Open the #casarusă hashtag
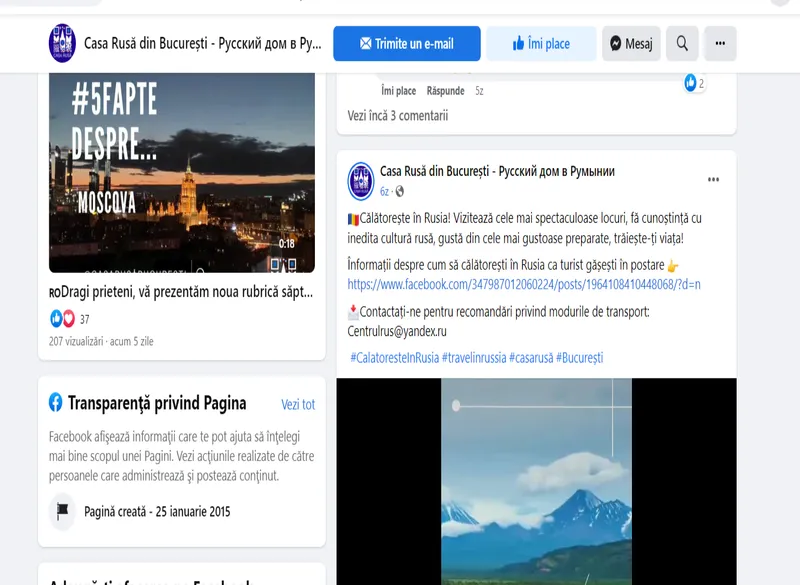The height and width of the screenshot is (585, 800). click(531, 358)
